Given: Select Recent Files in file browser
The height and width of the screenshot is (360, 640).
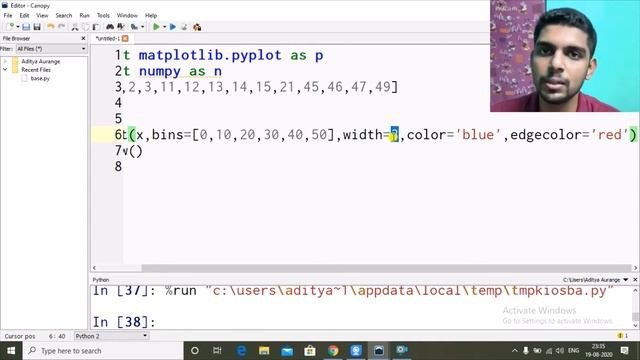Looking at the screenshot, I should [x=36, y=70].
